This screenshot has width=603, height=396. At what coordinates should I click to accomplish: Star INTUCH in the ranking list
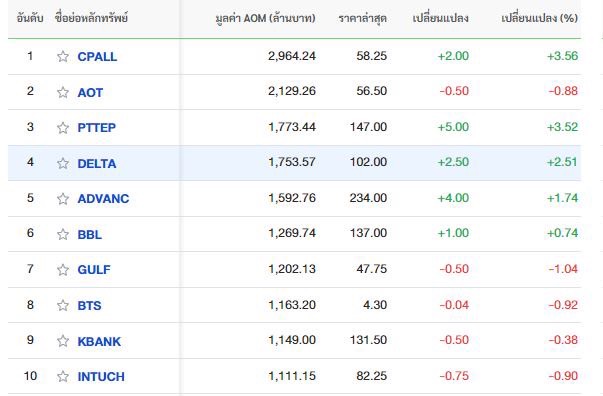click(63, 376)
